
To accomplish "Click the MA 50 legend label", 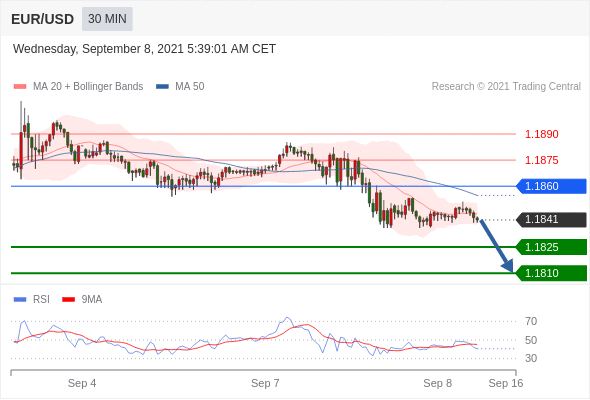I will (x=190, y=87).
